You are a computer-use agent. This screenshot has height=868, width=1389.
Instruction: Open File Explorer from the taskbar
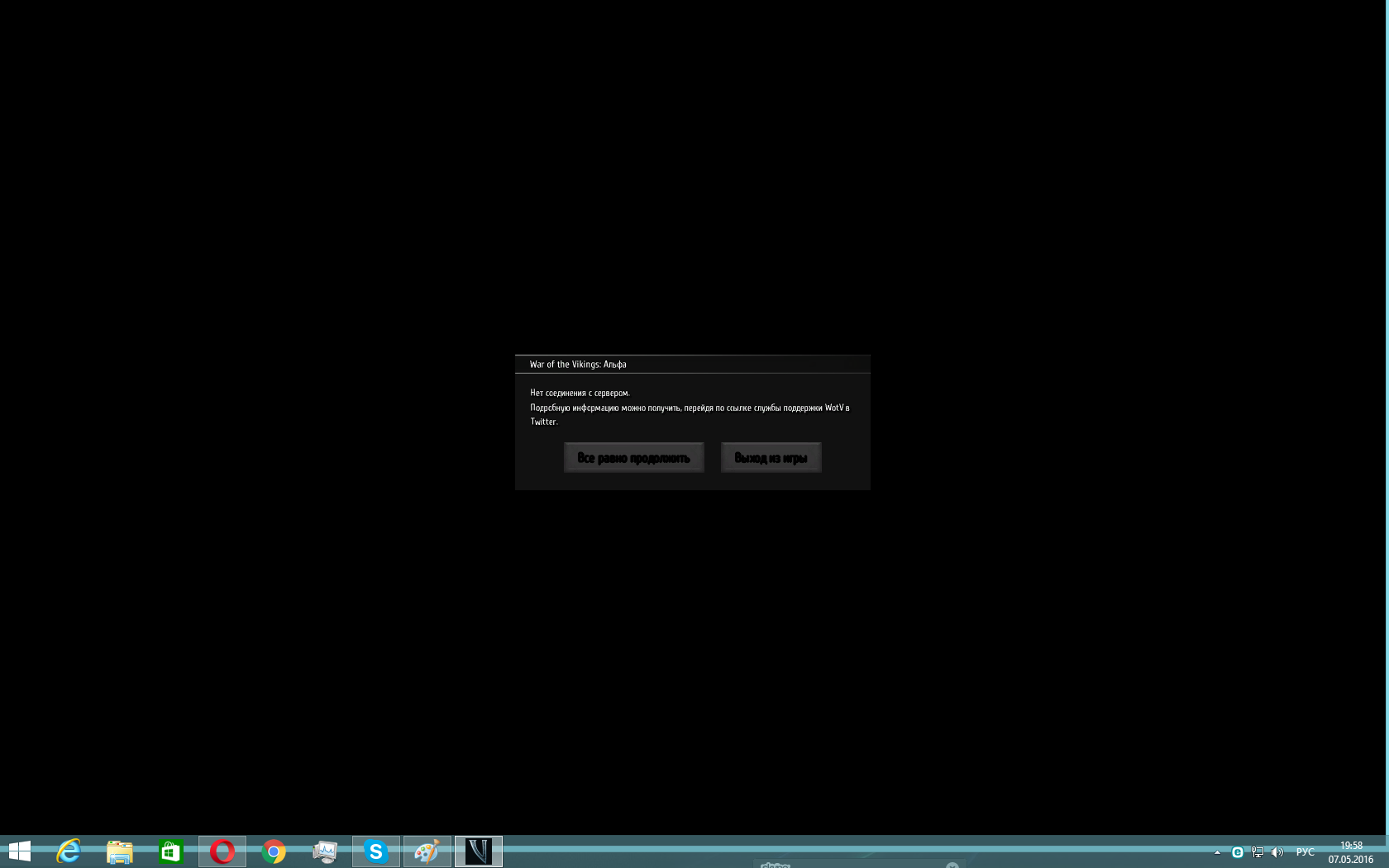pyautogui.click(x=120, y=851)
